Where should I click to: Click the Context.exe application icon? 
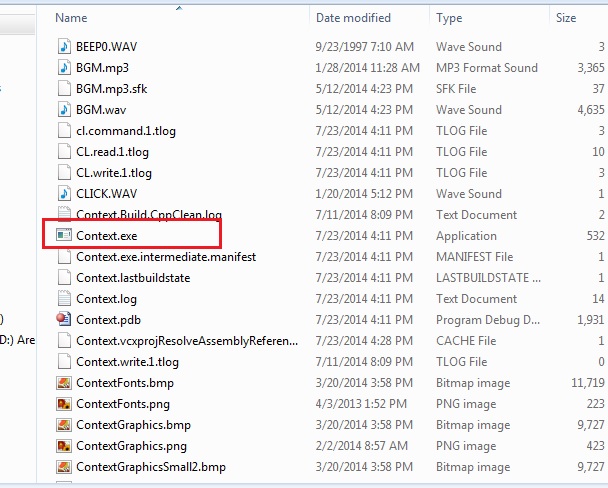coord(64,236)
